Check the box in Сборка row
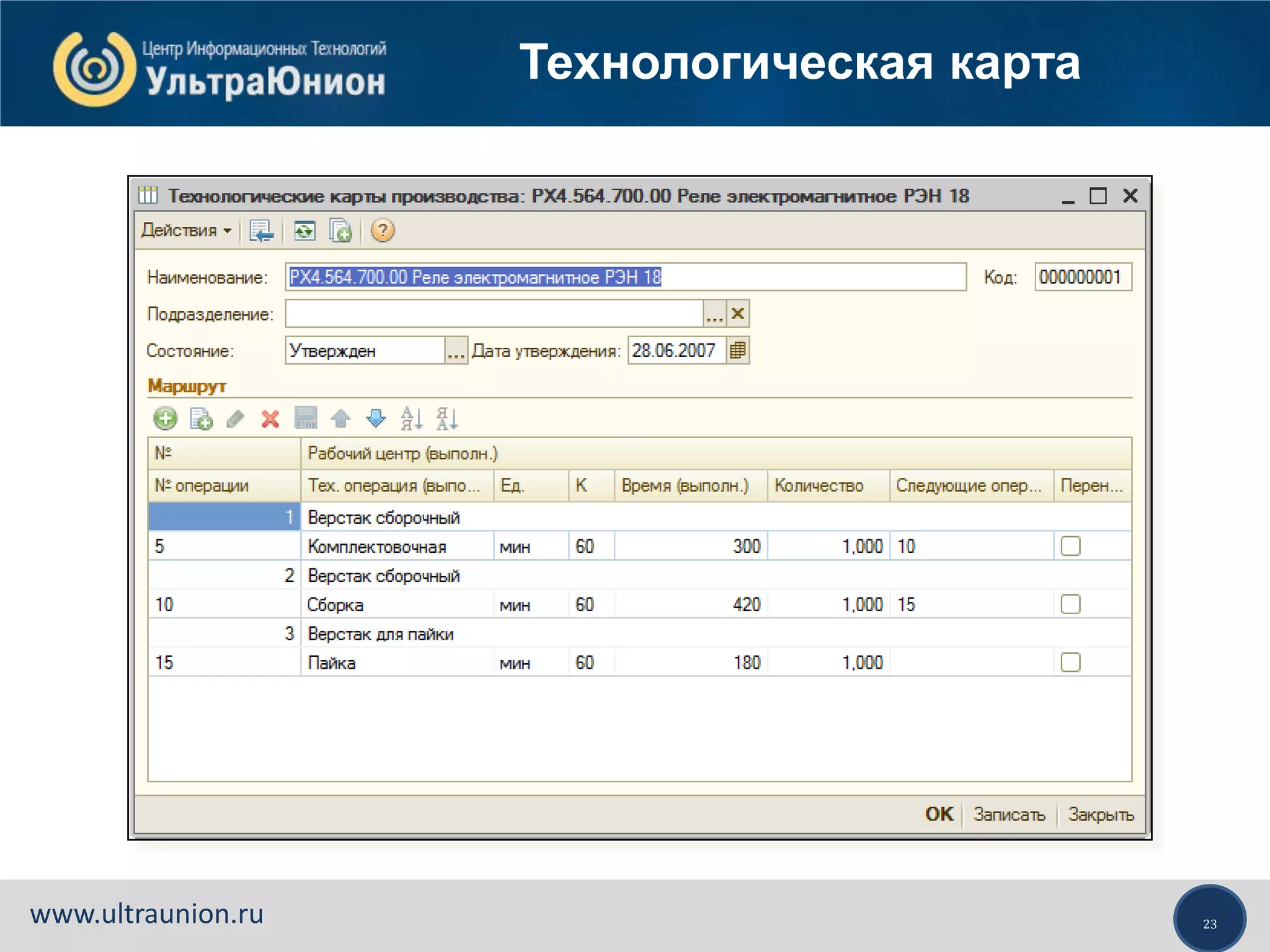Image resolution: width=1270 pixels, height=952 pixels. click(x=1070, y=604)
